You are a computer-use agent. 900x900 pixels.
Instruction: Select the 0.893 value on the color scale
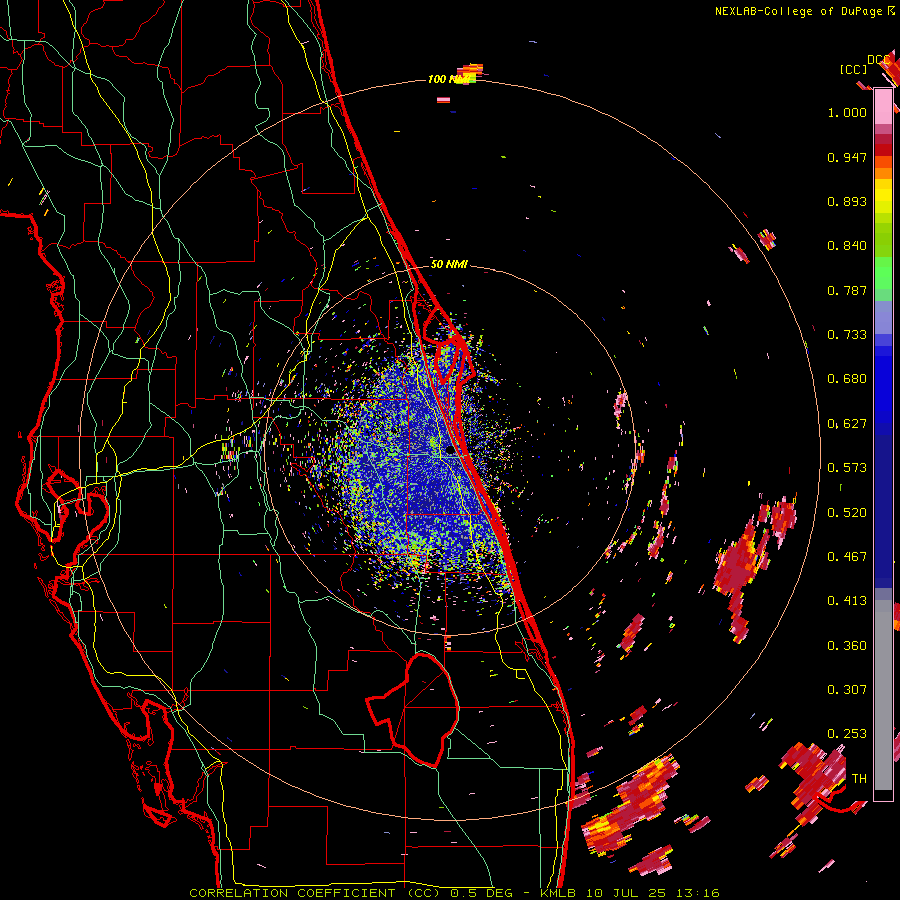pos(847,201)
